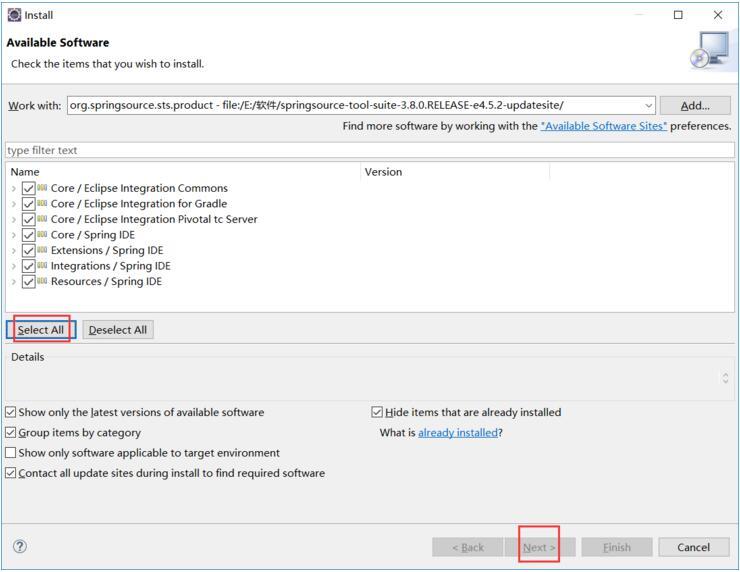Open Available Software Sites preferences link
740x572 pixels.
coord(604,126)
